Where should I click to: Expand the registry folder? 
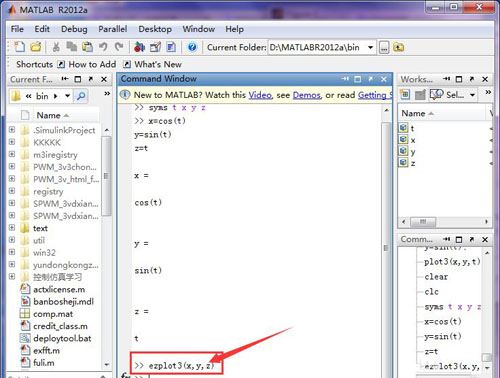tap(12, 191)
